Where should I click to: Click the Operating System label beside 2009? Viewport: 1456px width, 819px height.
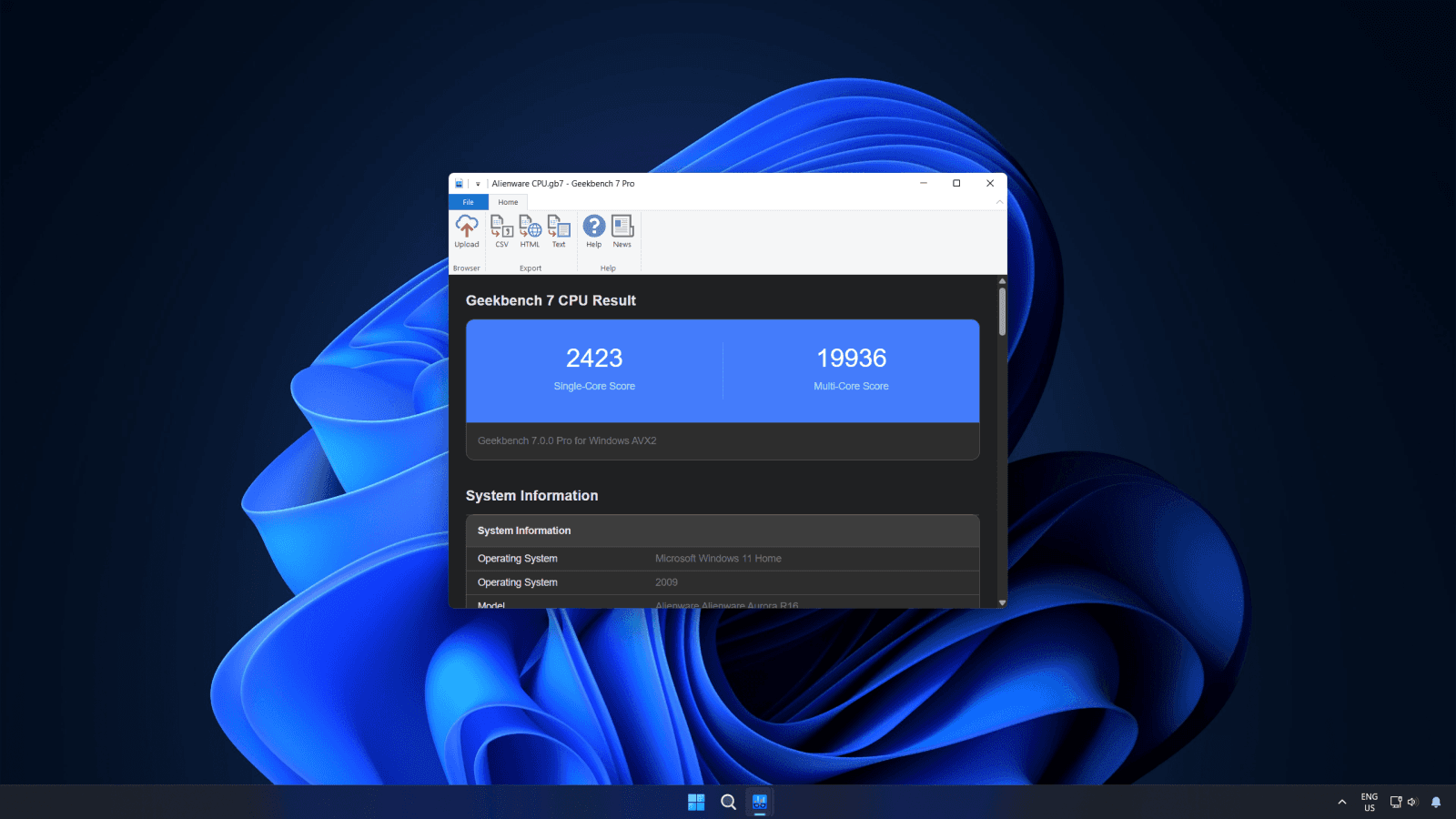[518, 582]
